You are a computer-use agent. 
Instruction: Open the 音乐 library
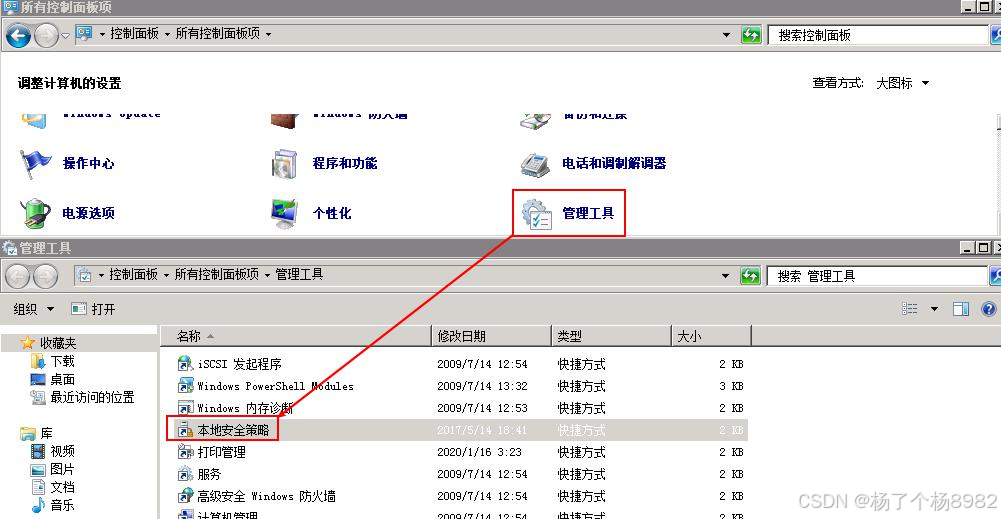[x=63, y=505]
